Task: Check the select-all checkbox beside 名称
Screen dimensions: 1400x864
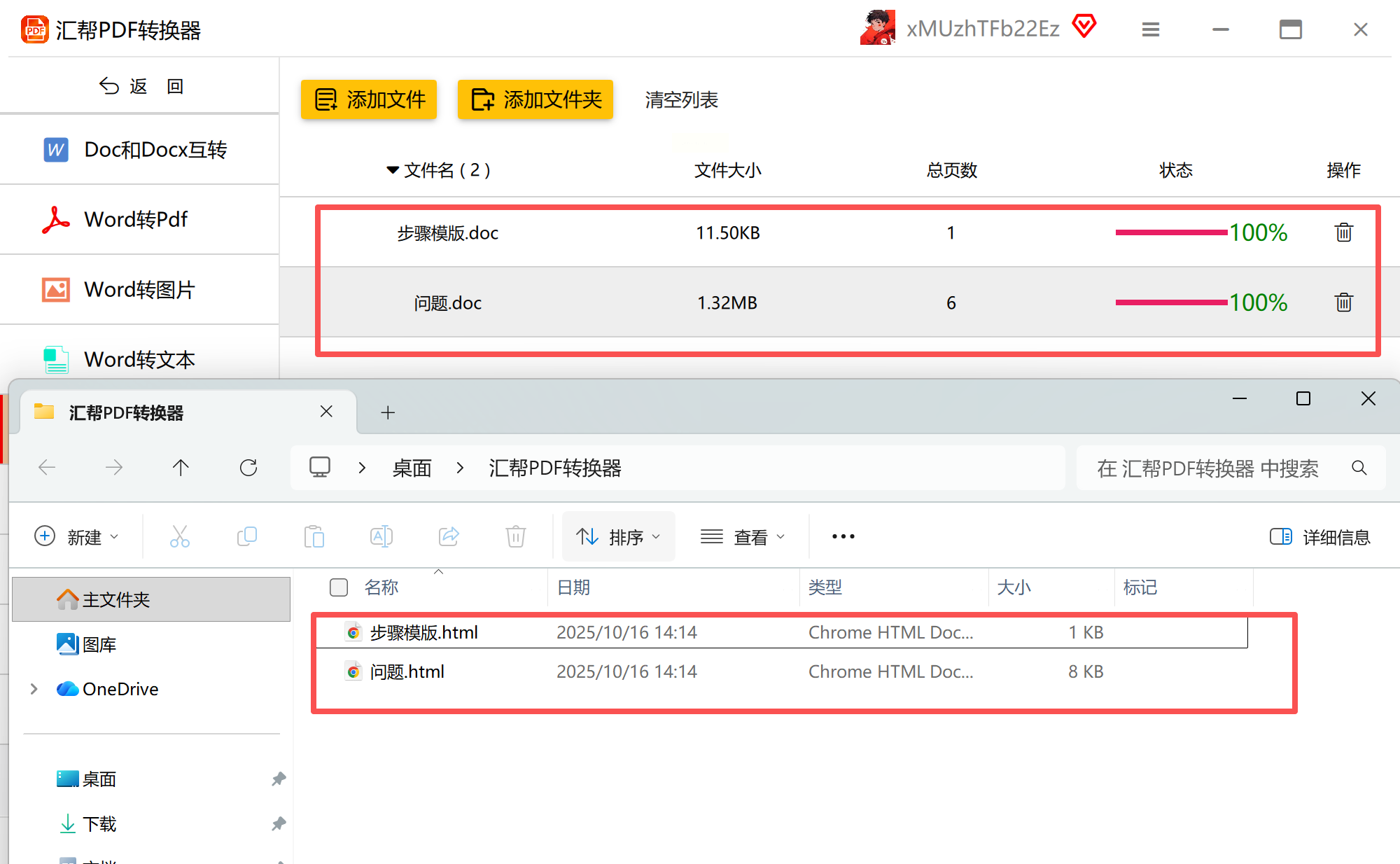Action: (x=339, y=587)
